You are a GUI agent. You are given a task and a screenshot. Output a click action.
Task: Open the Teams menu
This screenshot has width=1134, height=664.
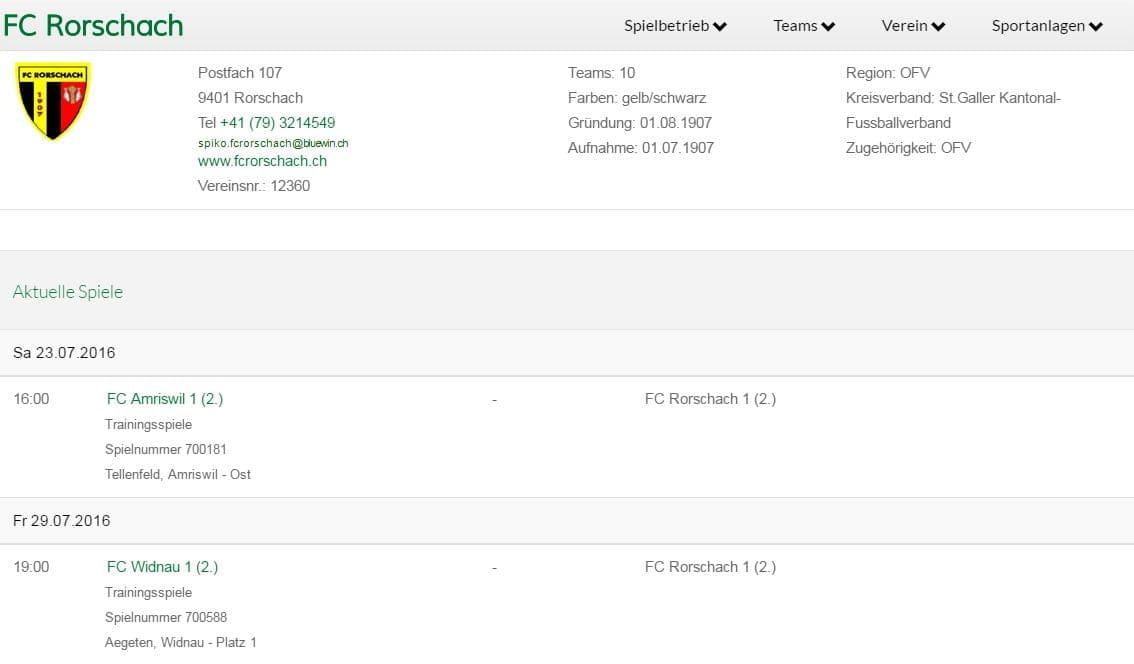(x=795, y=26)
